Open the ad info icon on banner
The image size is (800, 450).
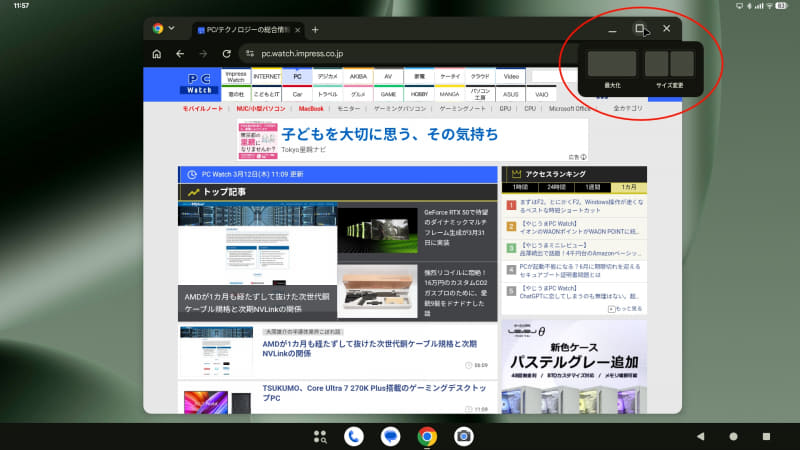click(x=583, y=157)
